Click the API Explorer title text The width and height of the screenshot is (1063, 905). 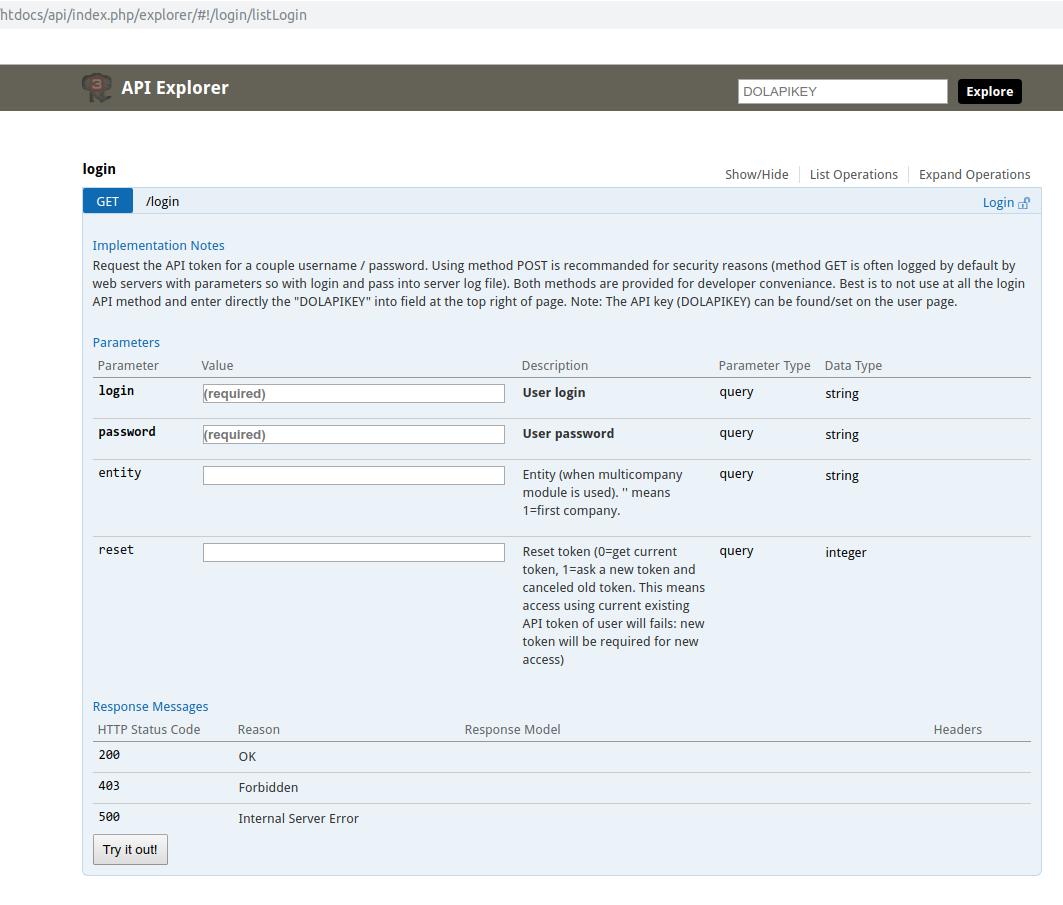[x=175, y=88]
